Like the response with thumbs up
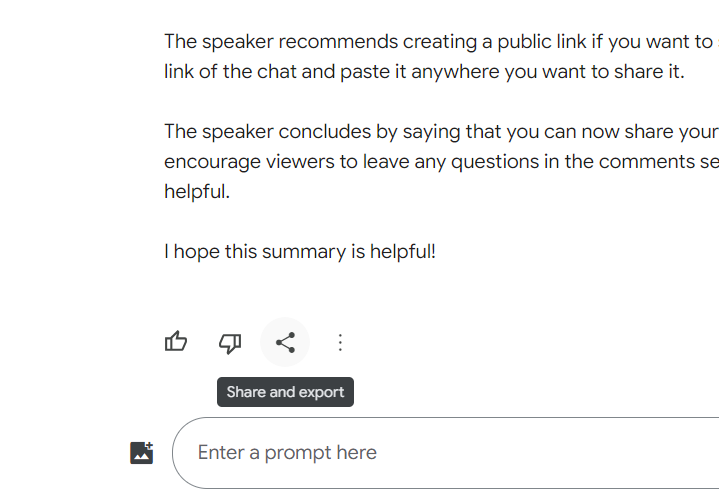 tap(176, 342)
